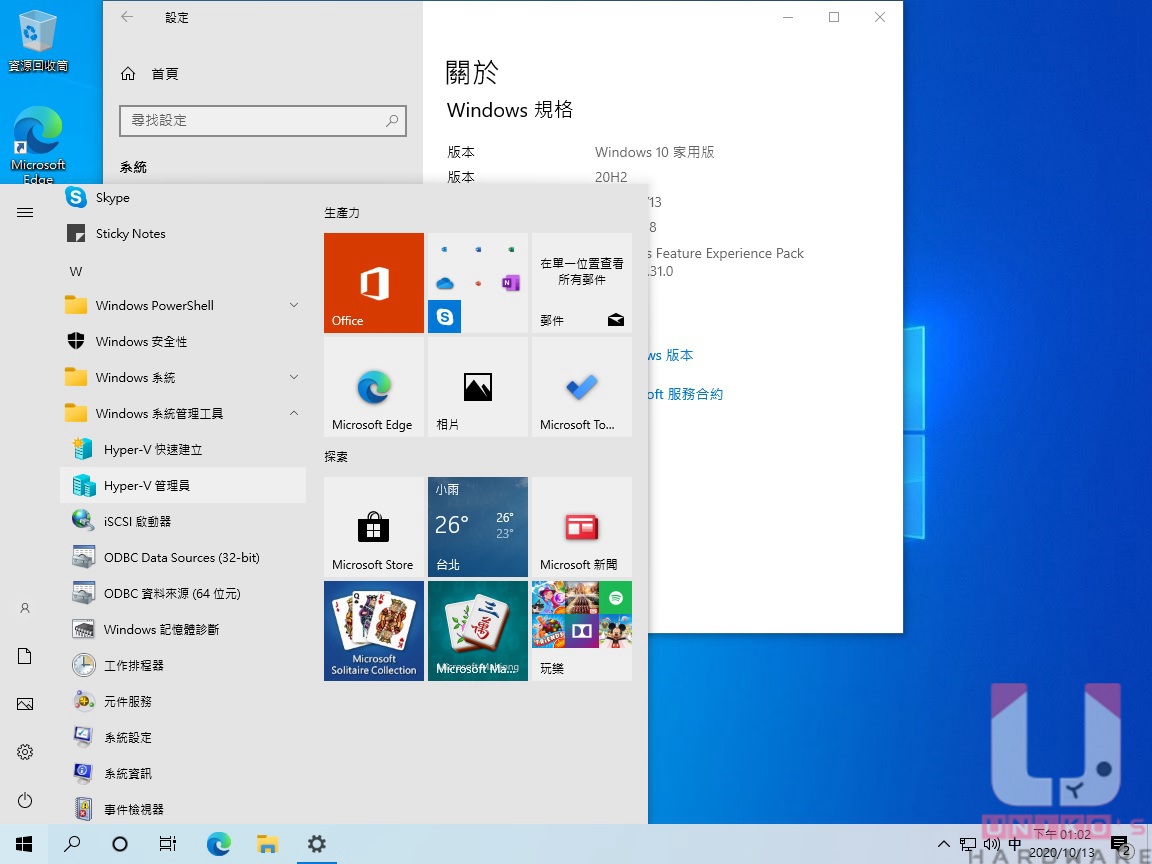
Task: Select the 系統 category in Settings sidebar
Action: [x=134, y=168]
